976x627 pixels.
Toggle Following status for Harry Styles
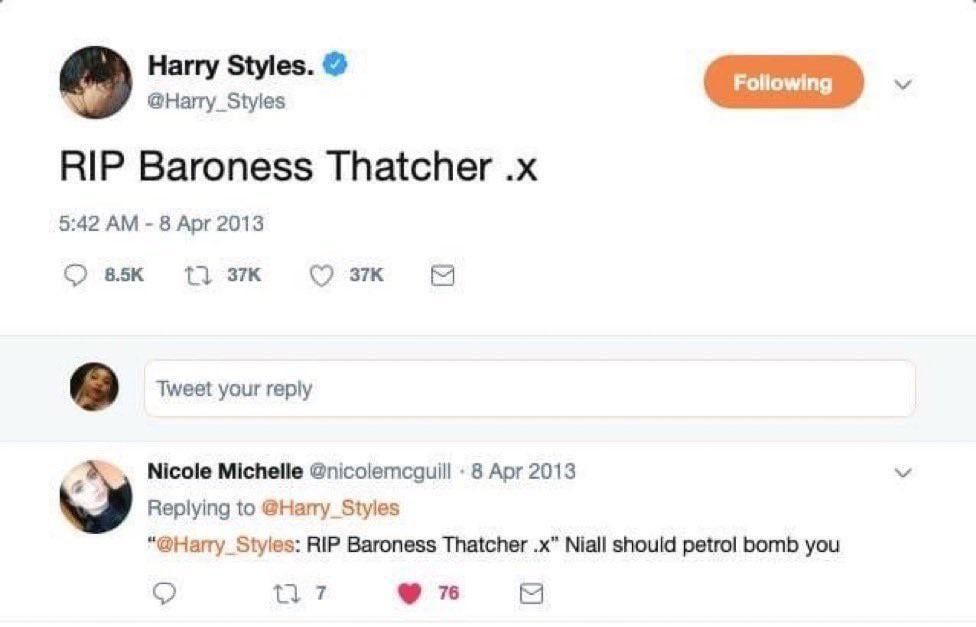tap(783, 82)
